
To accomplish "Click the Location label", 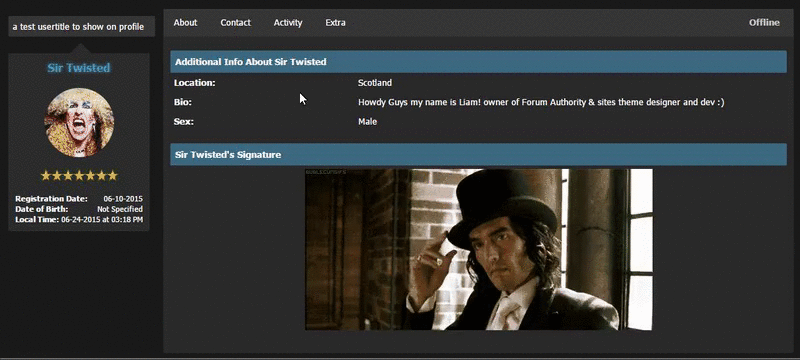I will coord(194,83).
